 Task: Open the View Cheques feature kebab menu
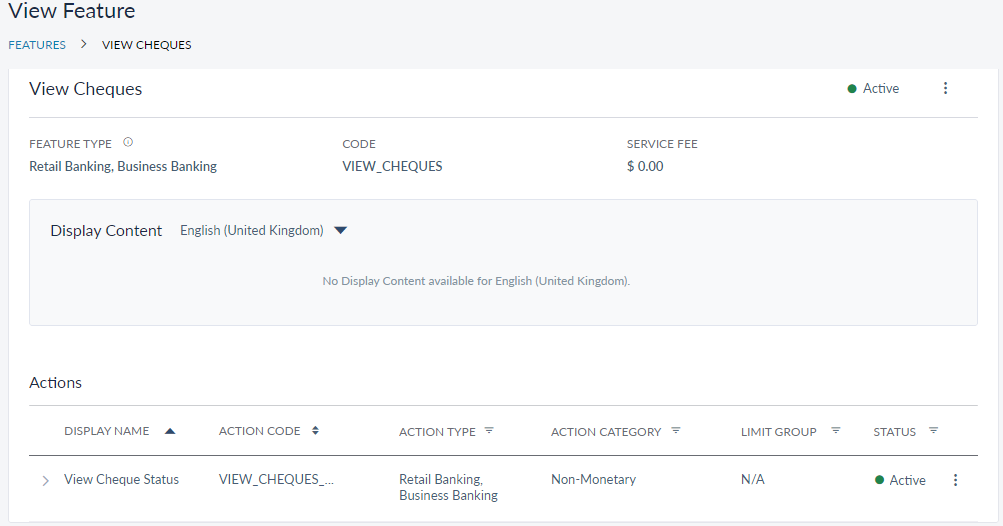click(945, 89)
